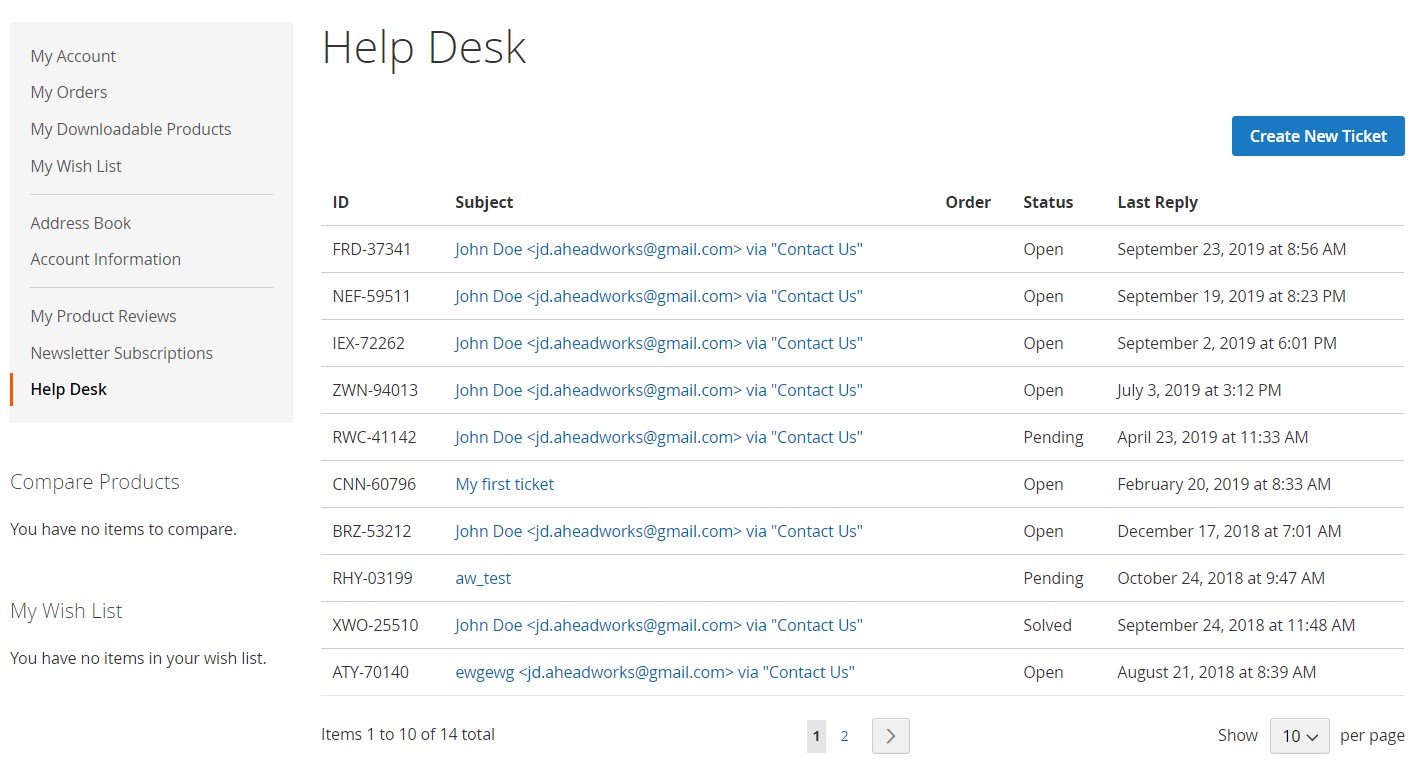Click ticket ID ATY-70140
This screenshot has height=770, width=1427.
pyautogui.click(x=371, y=672)
